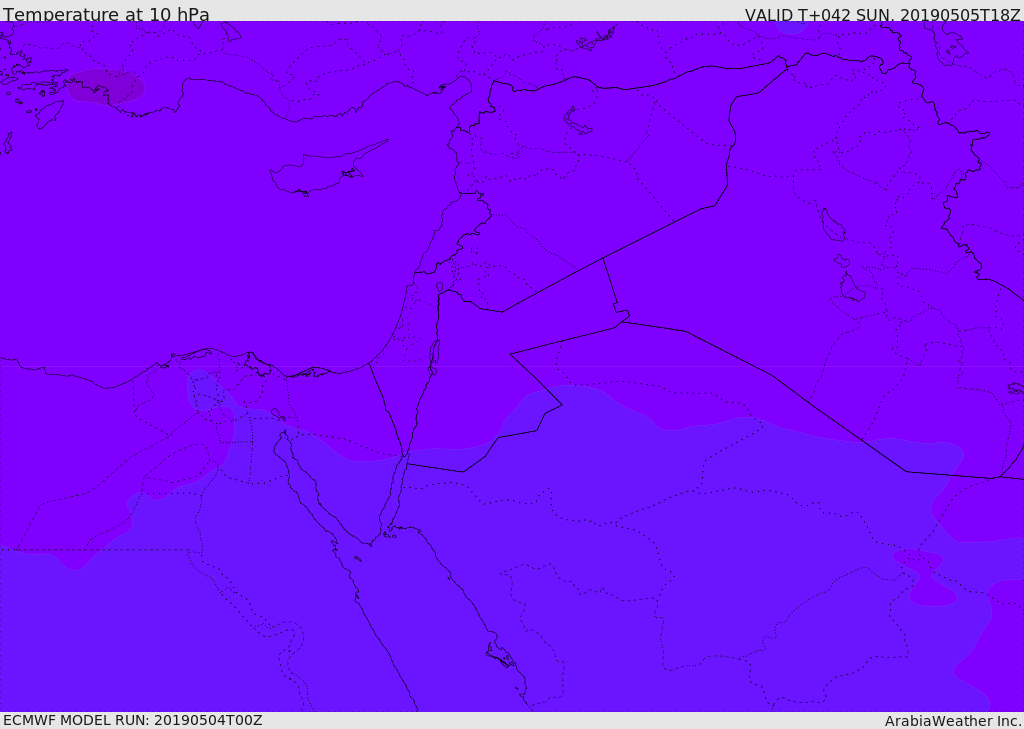
Task: Click the 'Temperature at 10 hPa' title
Action: point(106,14)
